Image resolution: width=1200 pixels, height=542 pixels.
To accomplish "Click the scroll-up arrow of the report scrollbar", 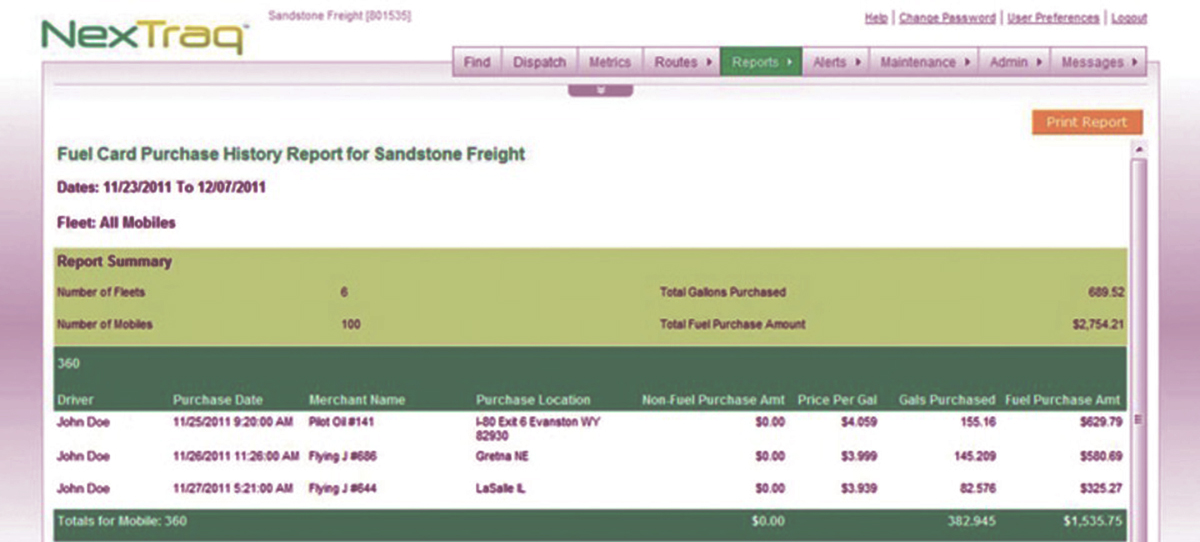I will (x=1138, y=149).
